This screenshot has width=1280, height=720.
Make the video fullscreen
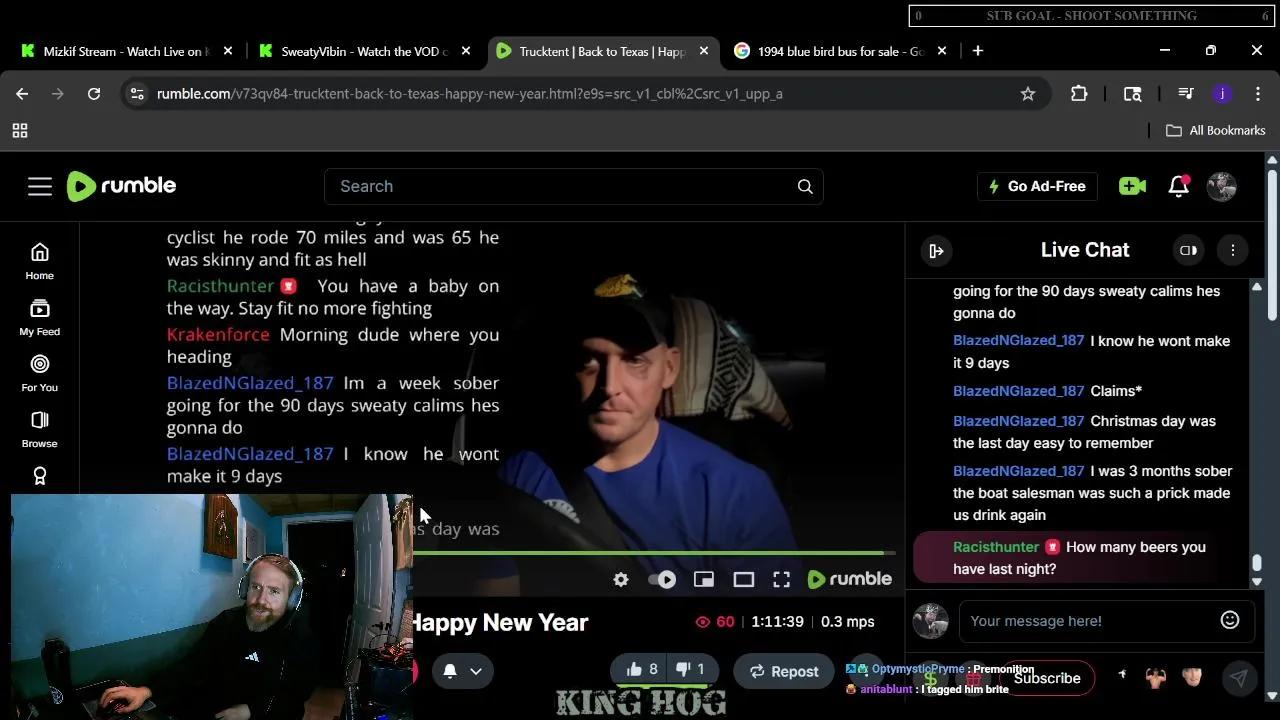(x=781, y=579)
